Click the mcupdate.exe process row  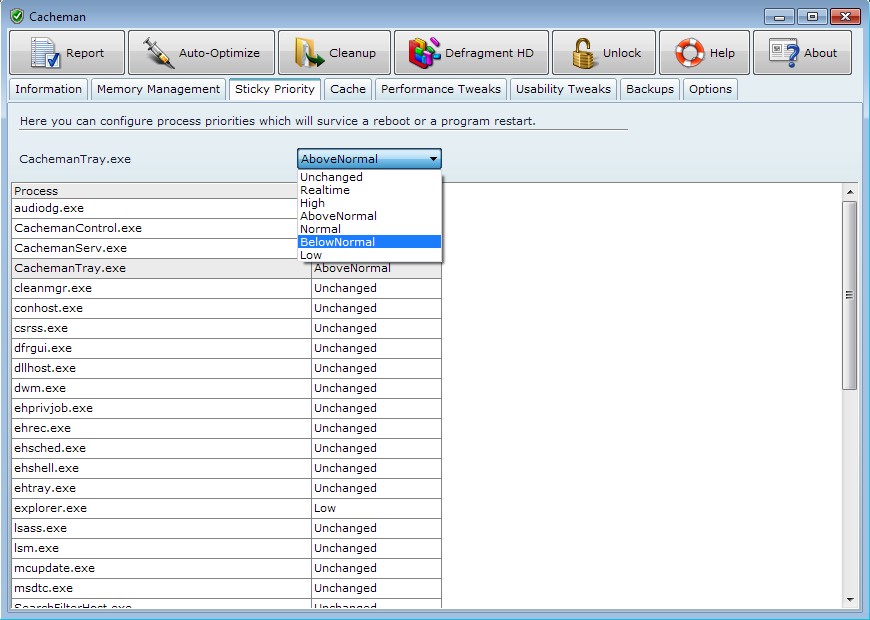(x=161, y=568)
